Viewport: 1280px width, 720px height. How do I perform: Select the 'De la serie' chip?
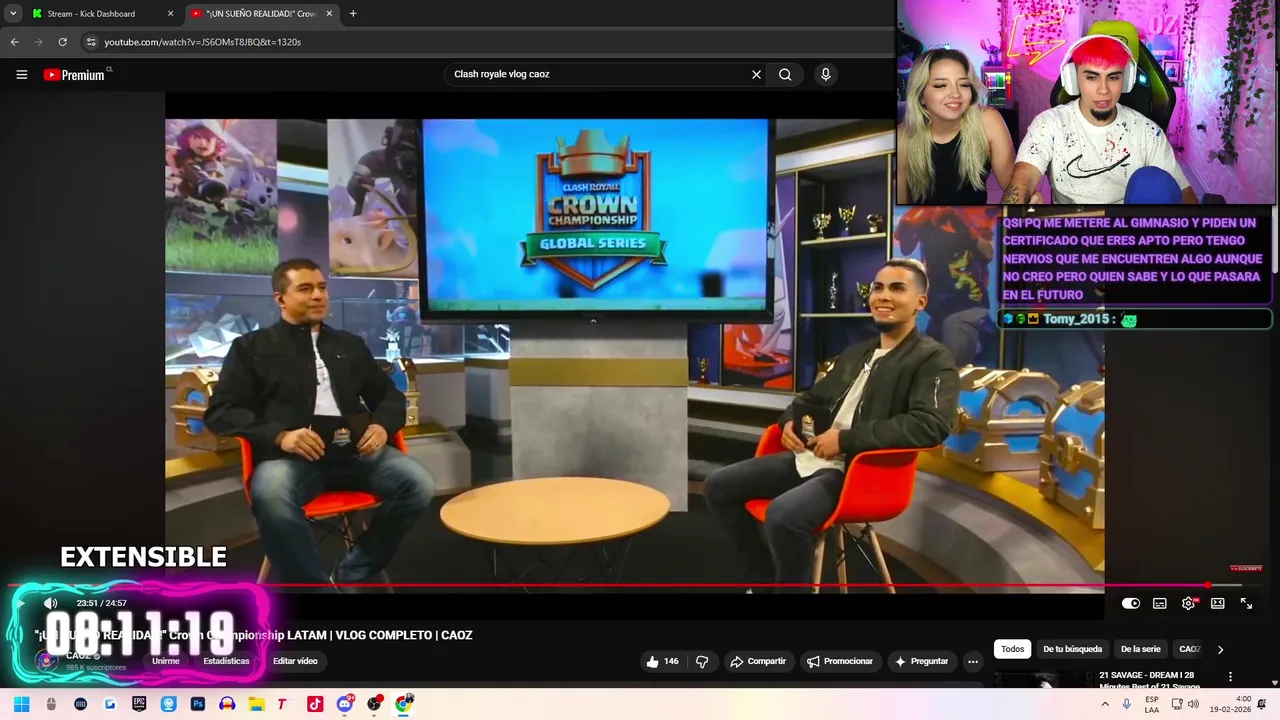click(1141, 649)
